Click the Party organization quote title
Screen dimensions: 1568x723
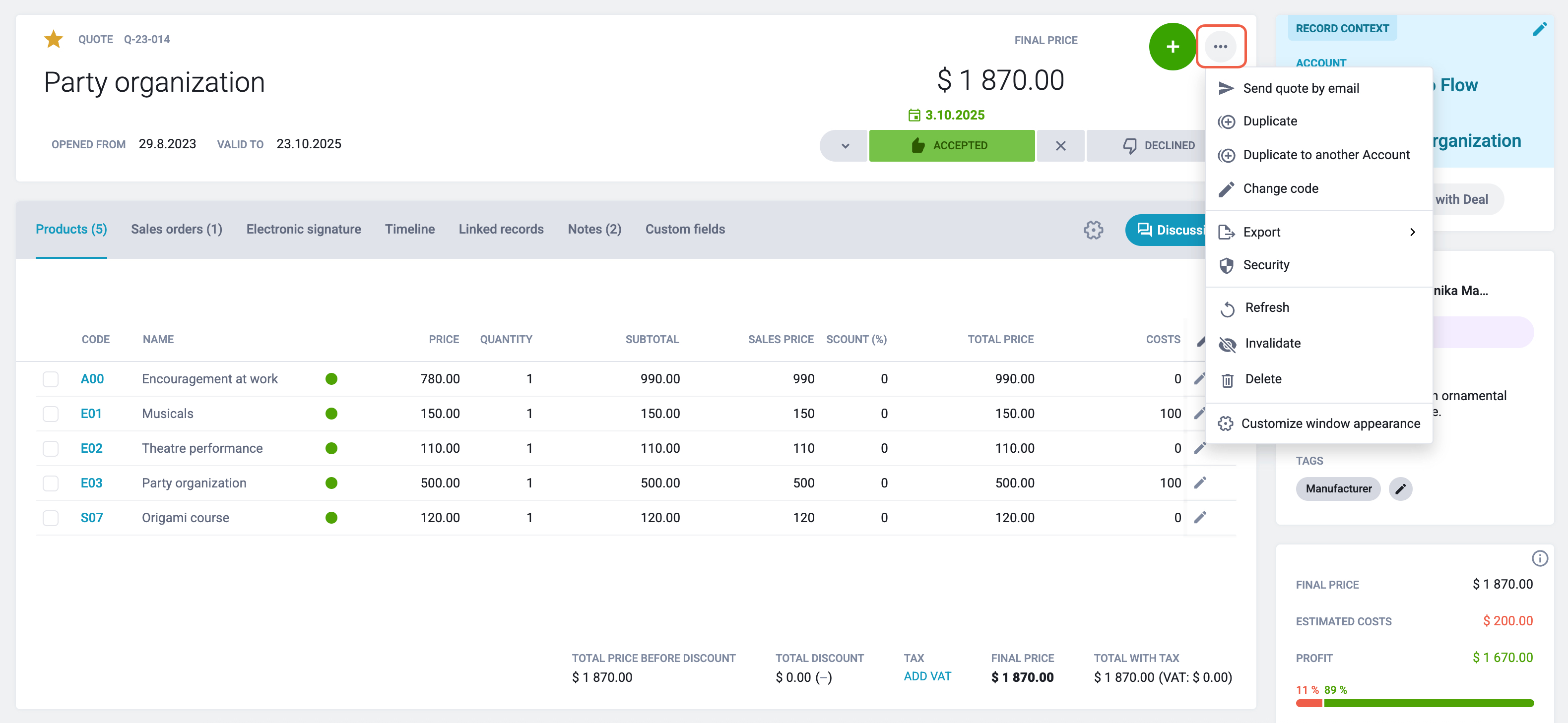point(155,82)
